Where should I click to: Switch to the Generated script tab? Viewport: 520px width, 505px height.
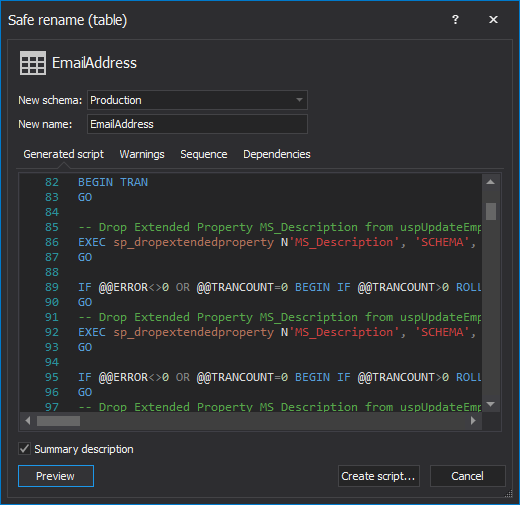[x=63, y=154]
